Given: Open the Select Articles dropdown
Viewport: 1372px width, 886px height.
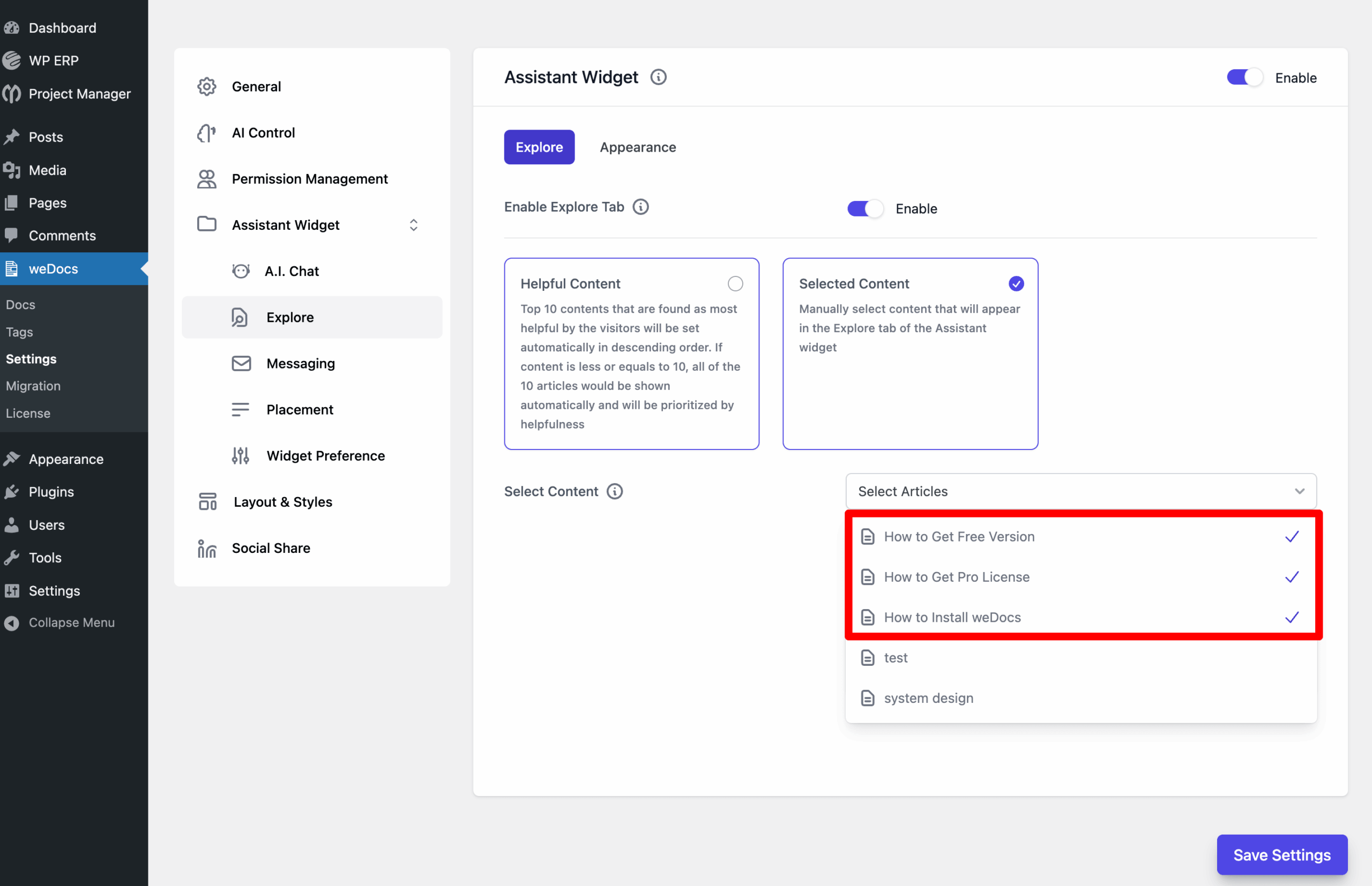Looking at the screenshot, I should coord(1080,491).
